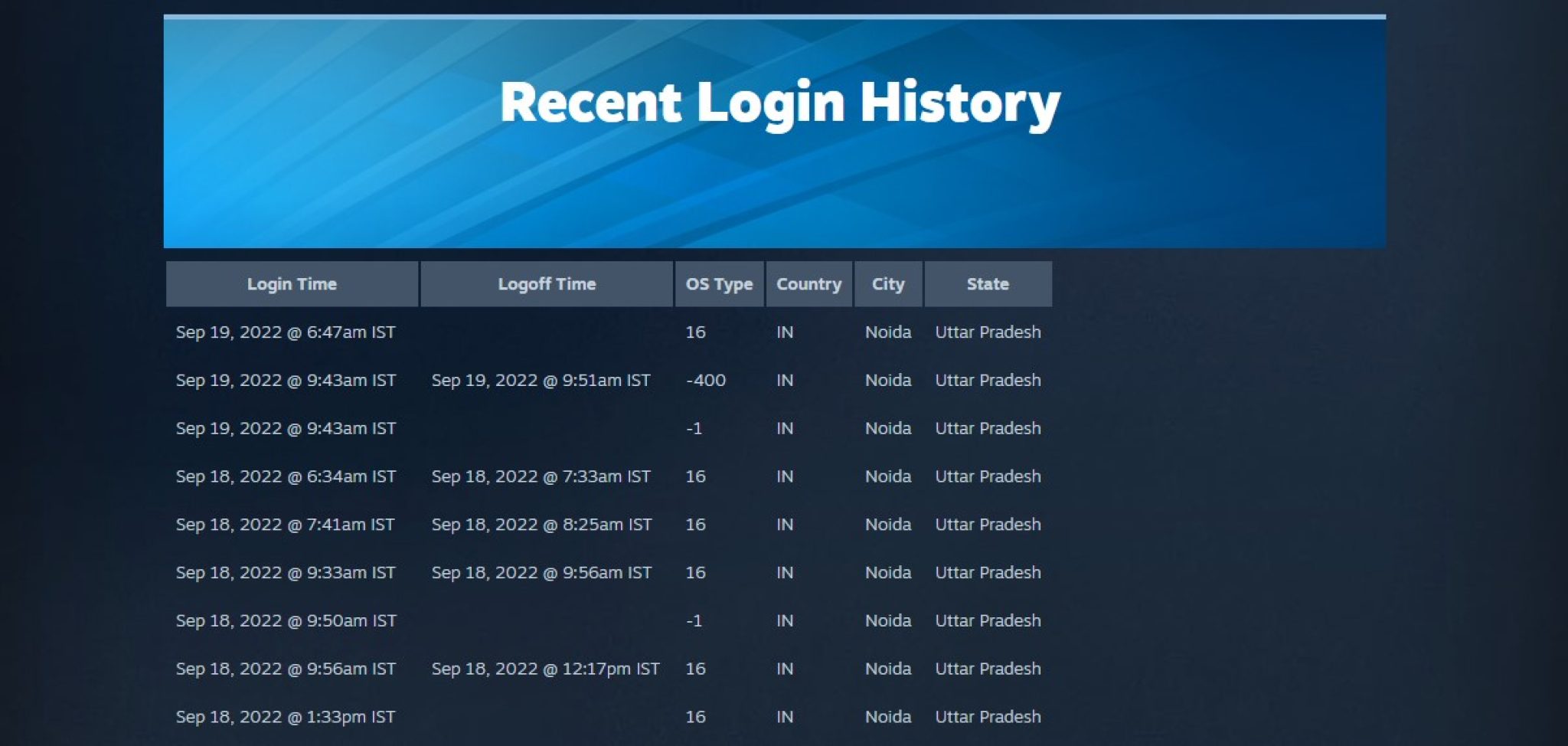
Task: Click the Sep 19 6:47am login entry
Action: click(x=286, y=332)
